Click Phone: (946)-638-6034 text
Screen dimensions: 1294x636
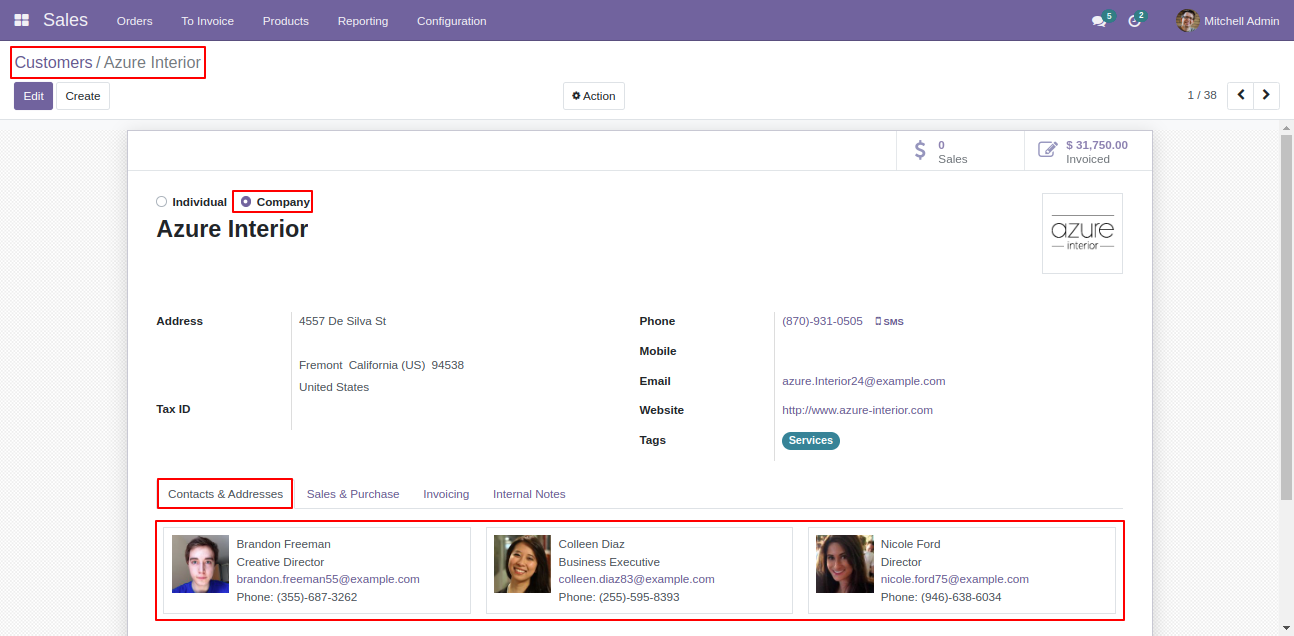click(941, 597)
